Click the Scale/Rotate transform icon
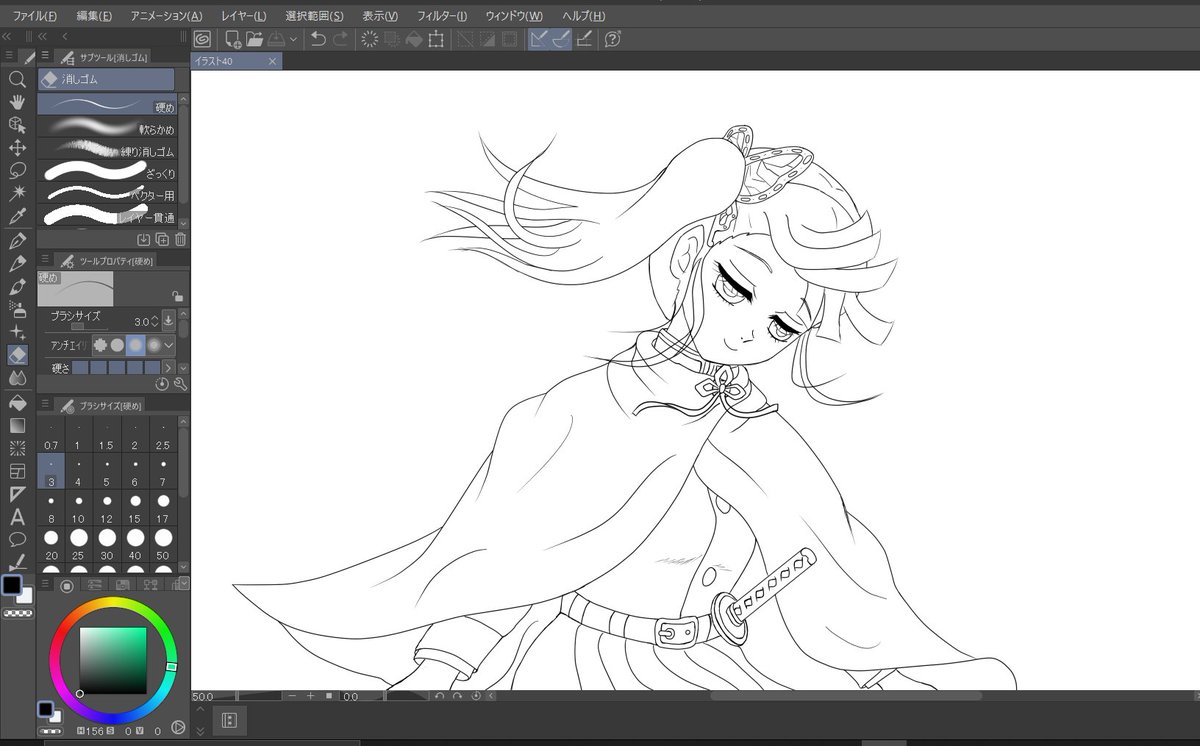Screen dimensions: 1200x746 click(x=436, y=39)
